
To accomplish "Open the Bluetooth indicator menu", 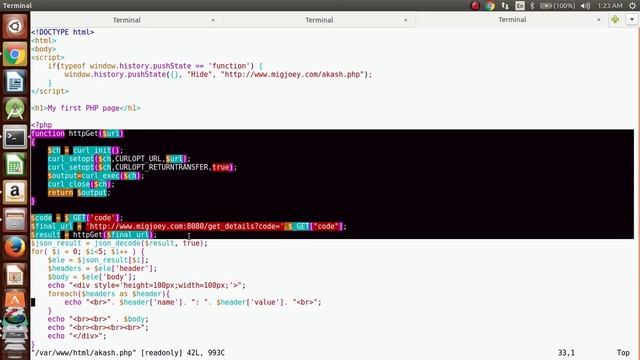I will pyautogui.click(x=532, y=6).
